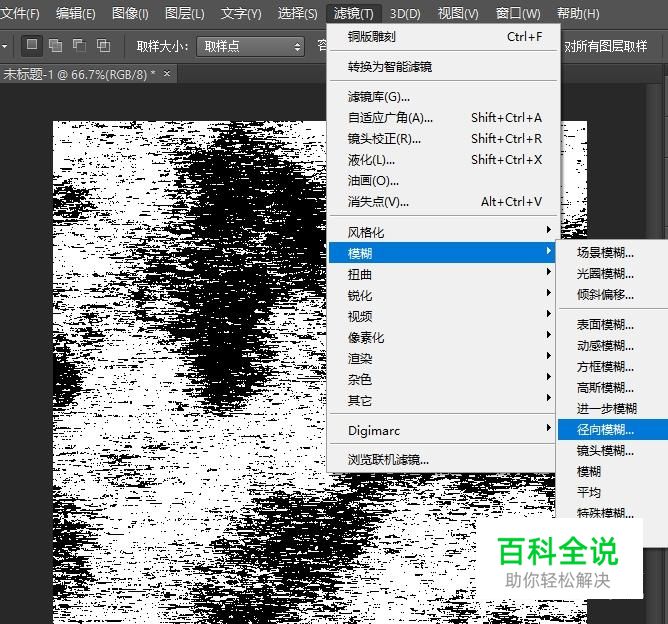Open the 图像(I) menu
668x624 pixels.
[x=130, y=14]
